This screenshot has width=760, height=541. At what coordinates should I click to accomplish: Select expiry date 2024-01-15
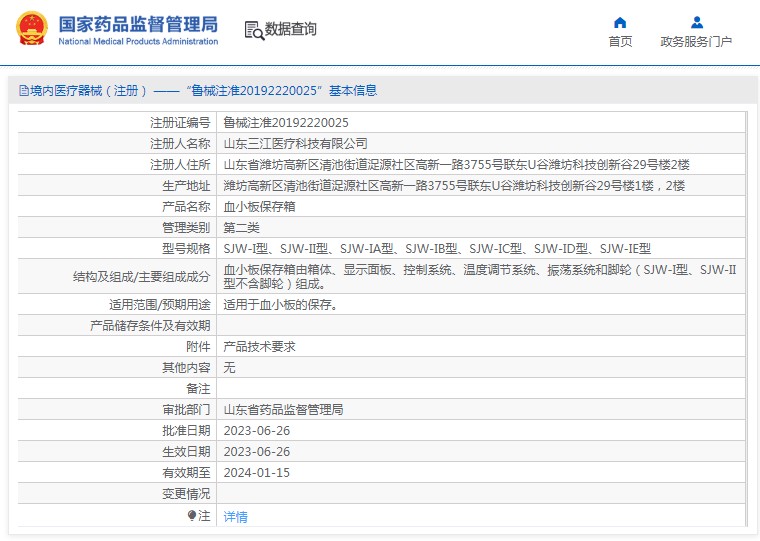click(256, 472)
